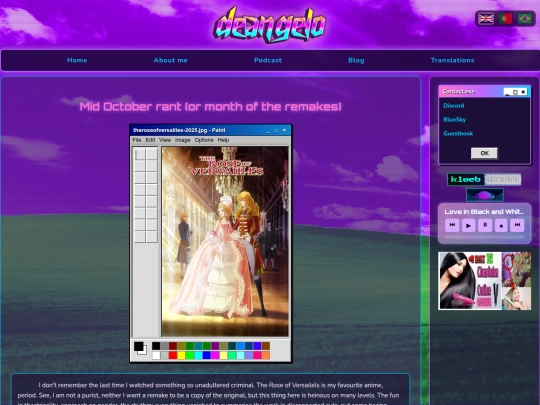The image size is (540, 405).
Task: Select the periwinkle swatch in Paint palette
Action: (x=249, y=355)
